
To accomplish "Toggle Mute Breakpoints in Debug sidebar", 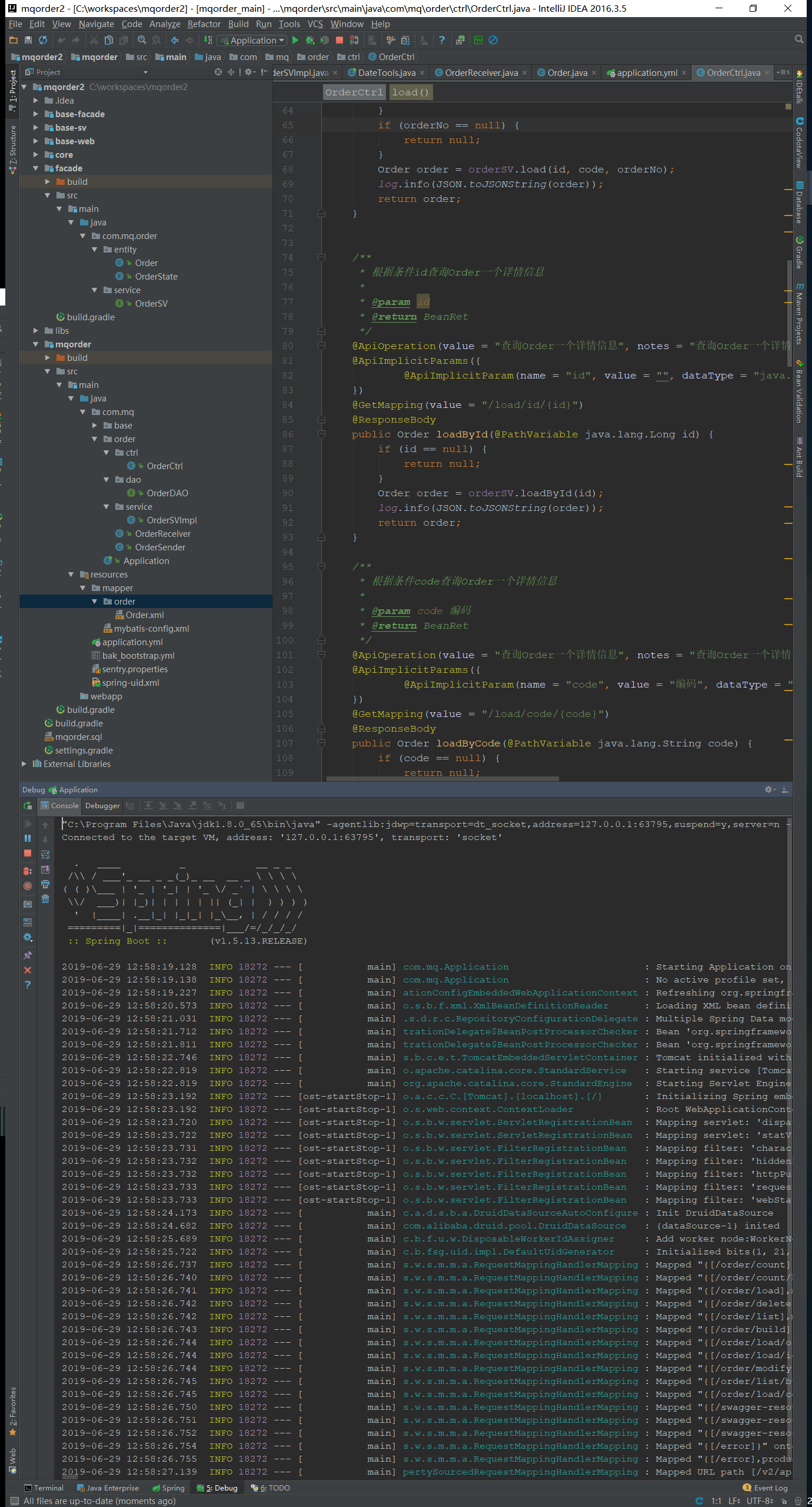I will [x=28, y=886].
